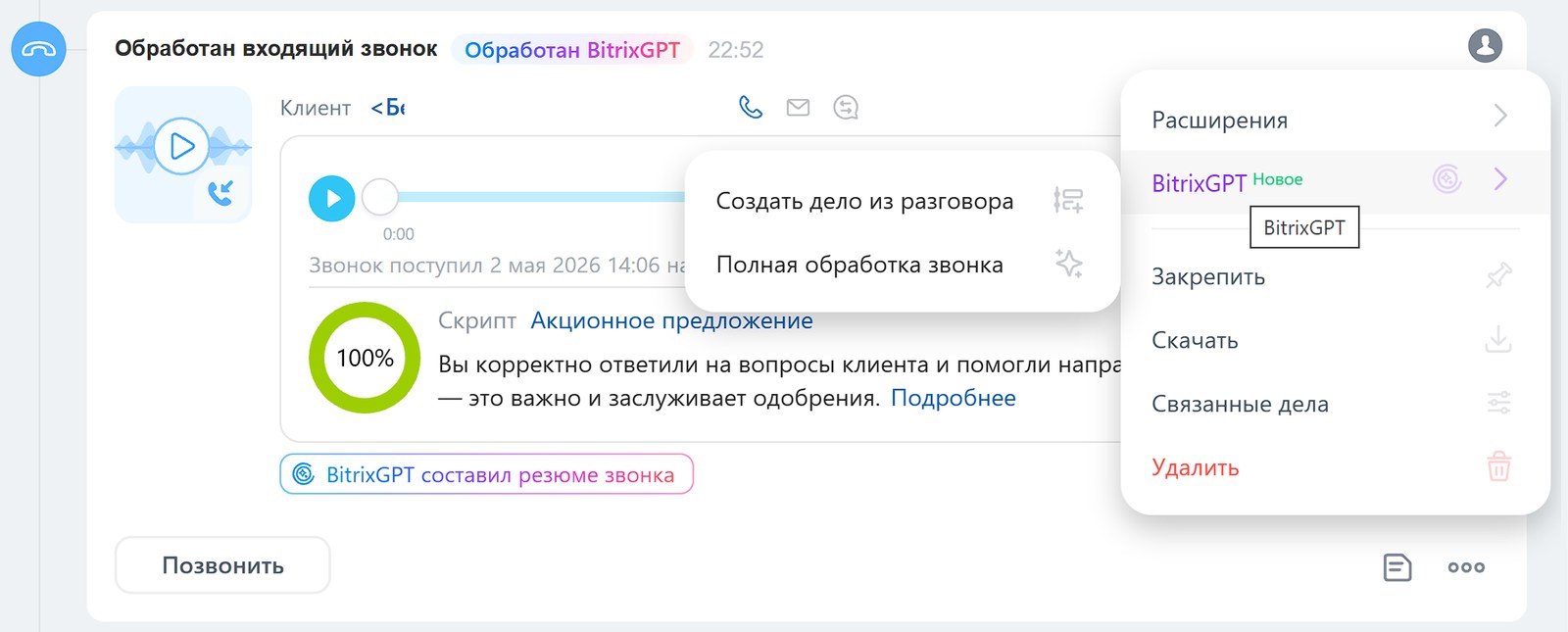Click the audio player seek handle

pyautogui.click(x=380, y=197)
